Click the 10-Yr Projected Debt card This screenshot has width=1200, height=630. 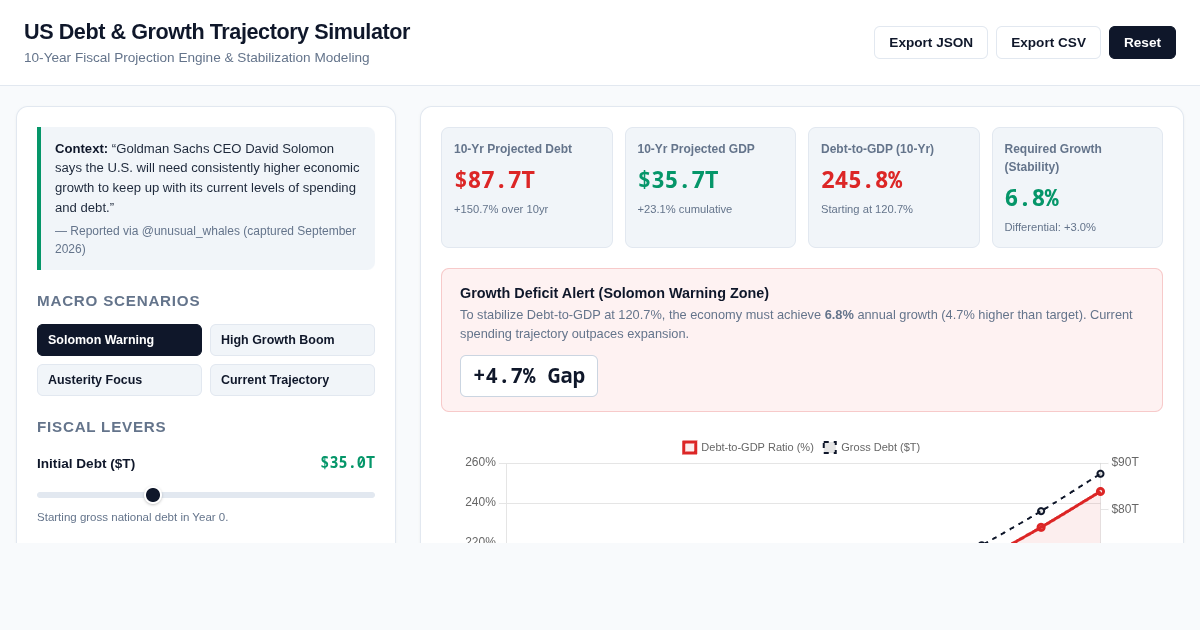click(x=527, y=187)
